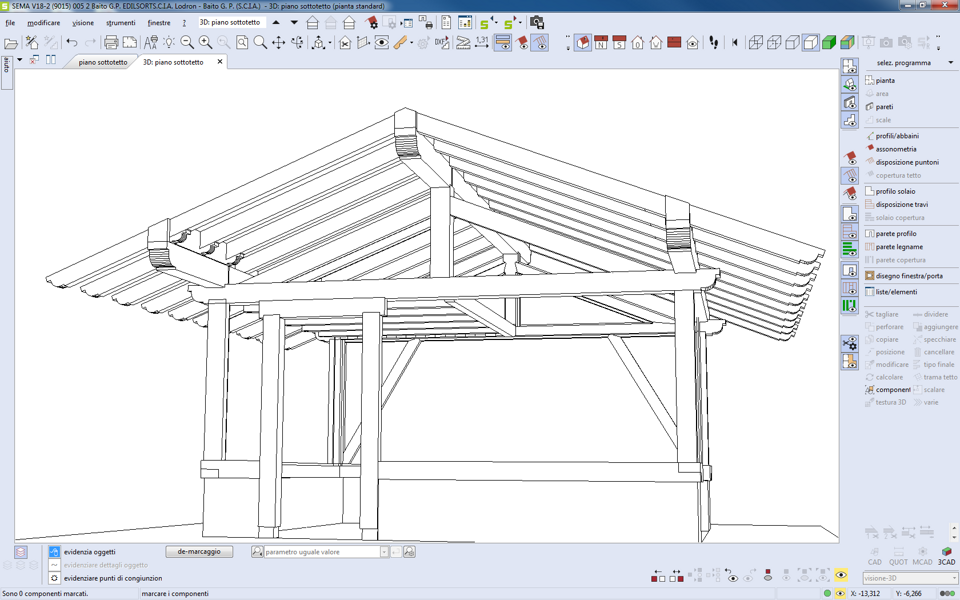Open the 'strumenti' menu
Screen dimensions: 960x600
(x=120, y=22)
